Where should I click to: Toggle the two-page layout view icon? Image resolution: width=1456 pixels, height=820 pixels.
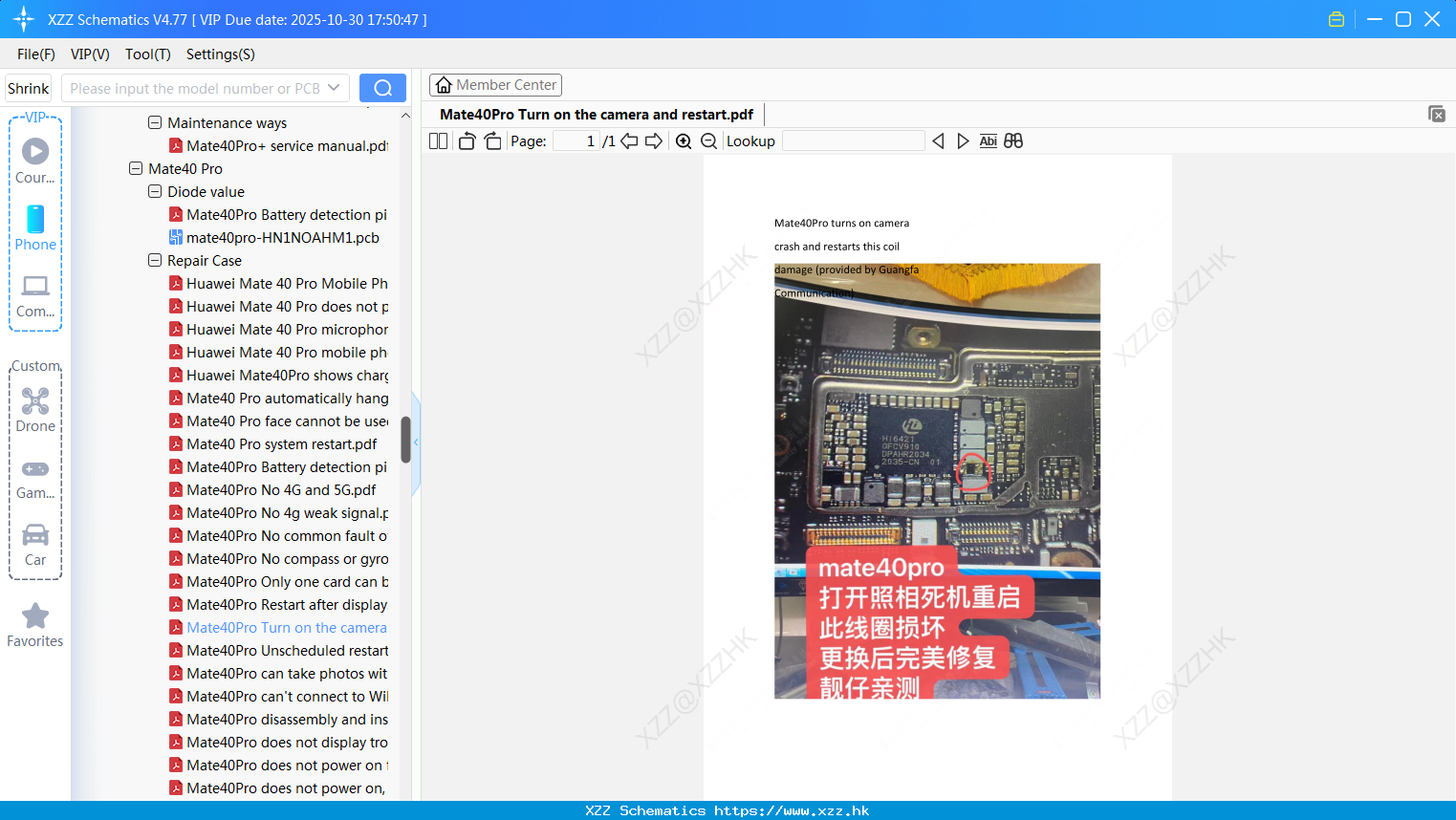438,141
